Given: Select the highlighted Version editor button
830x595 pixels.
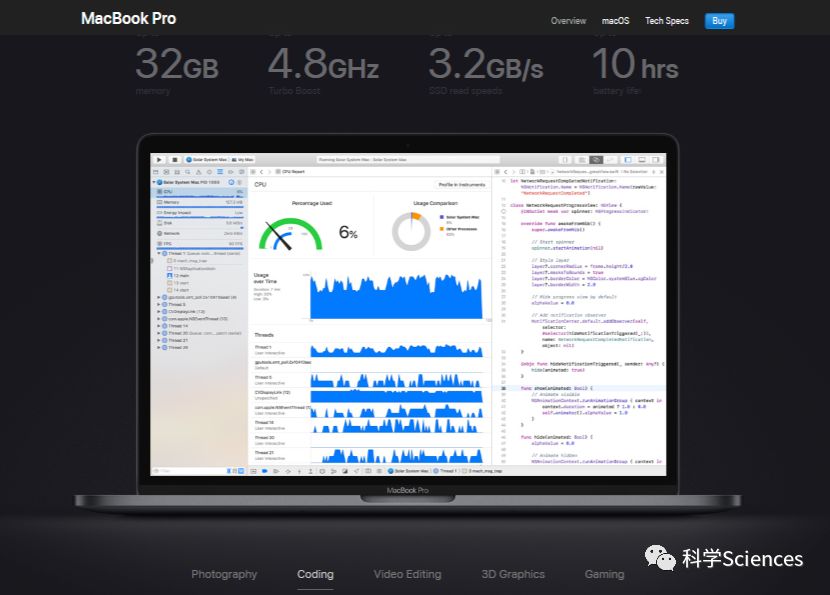Looking at the screenshot, I should pyautogui.click(x=596, y=160).
